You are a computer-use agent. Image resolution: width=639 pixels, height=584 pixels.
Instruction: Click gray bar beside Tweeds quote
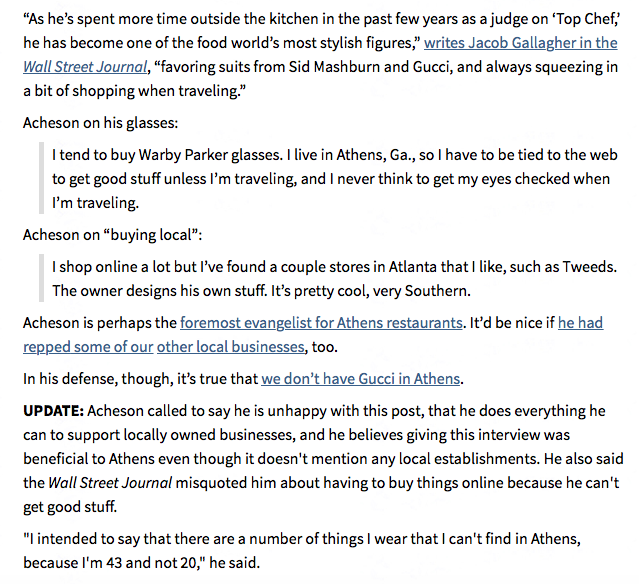(x=41, y=278)
